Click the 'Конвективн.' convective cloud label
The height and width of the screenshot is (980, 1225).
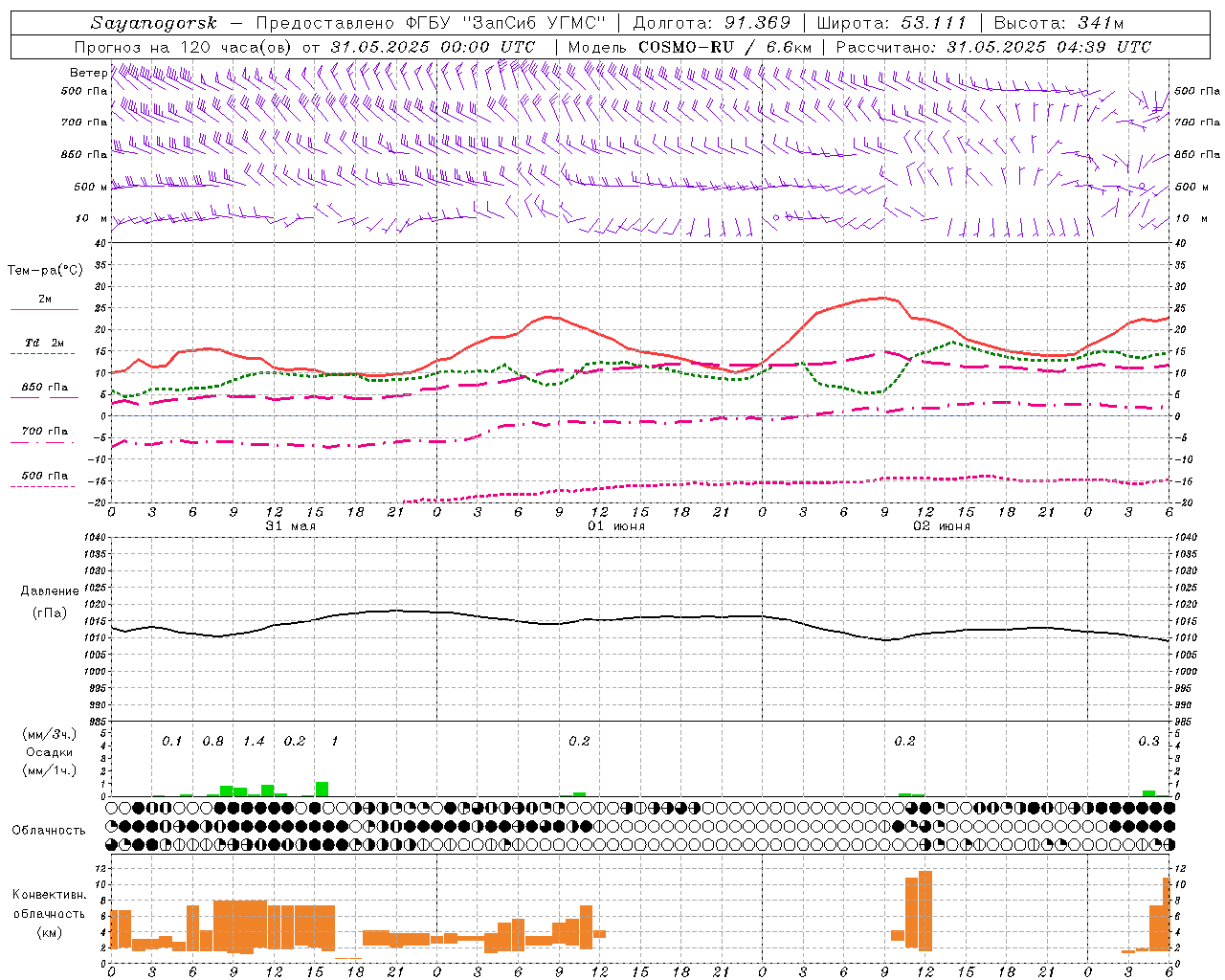49,895
